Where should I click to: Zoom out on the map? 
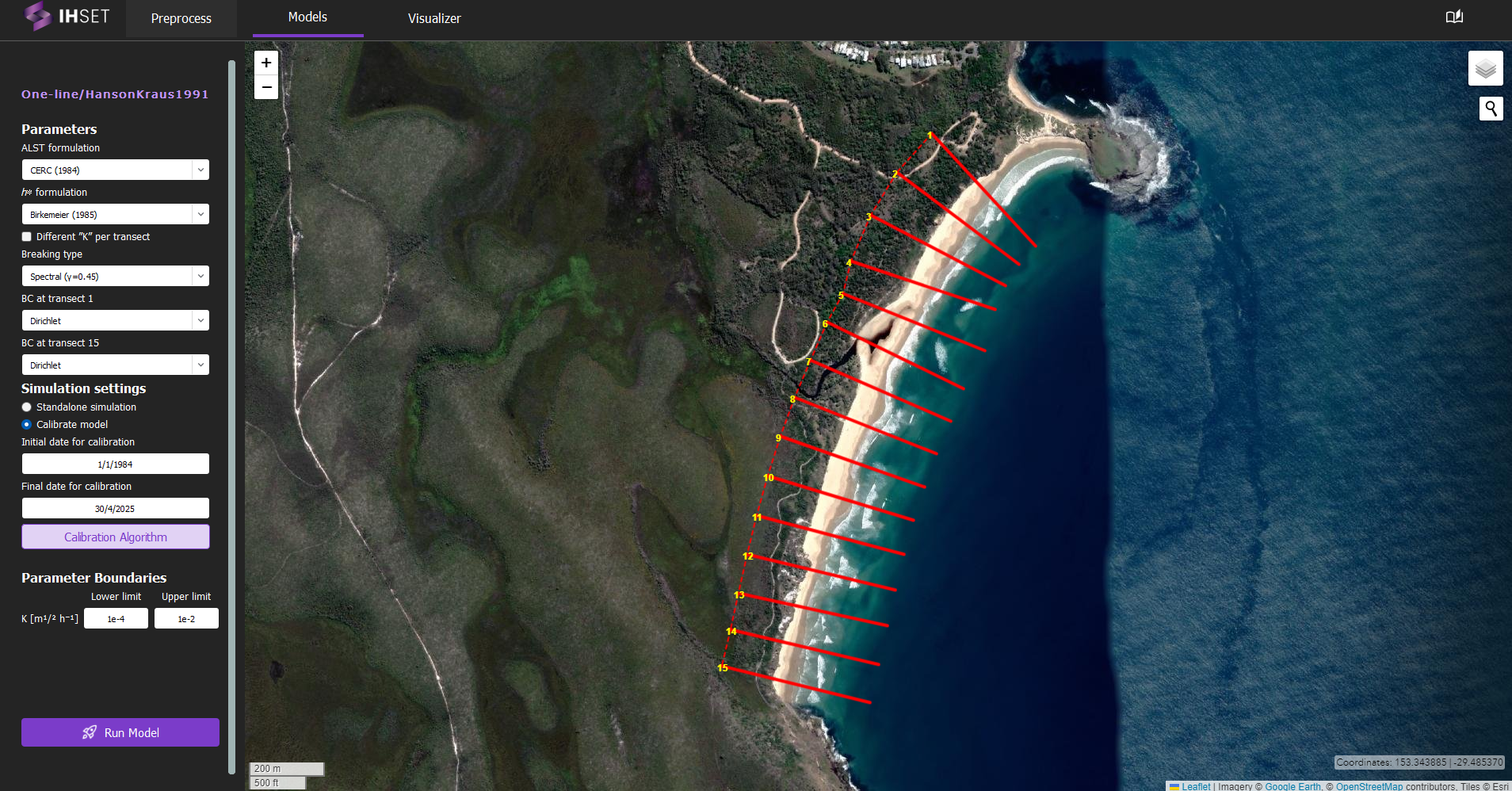pos(266,87)
